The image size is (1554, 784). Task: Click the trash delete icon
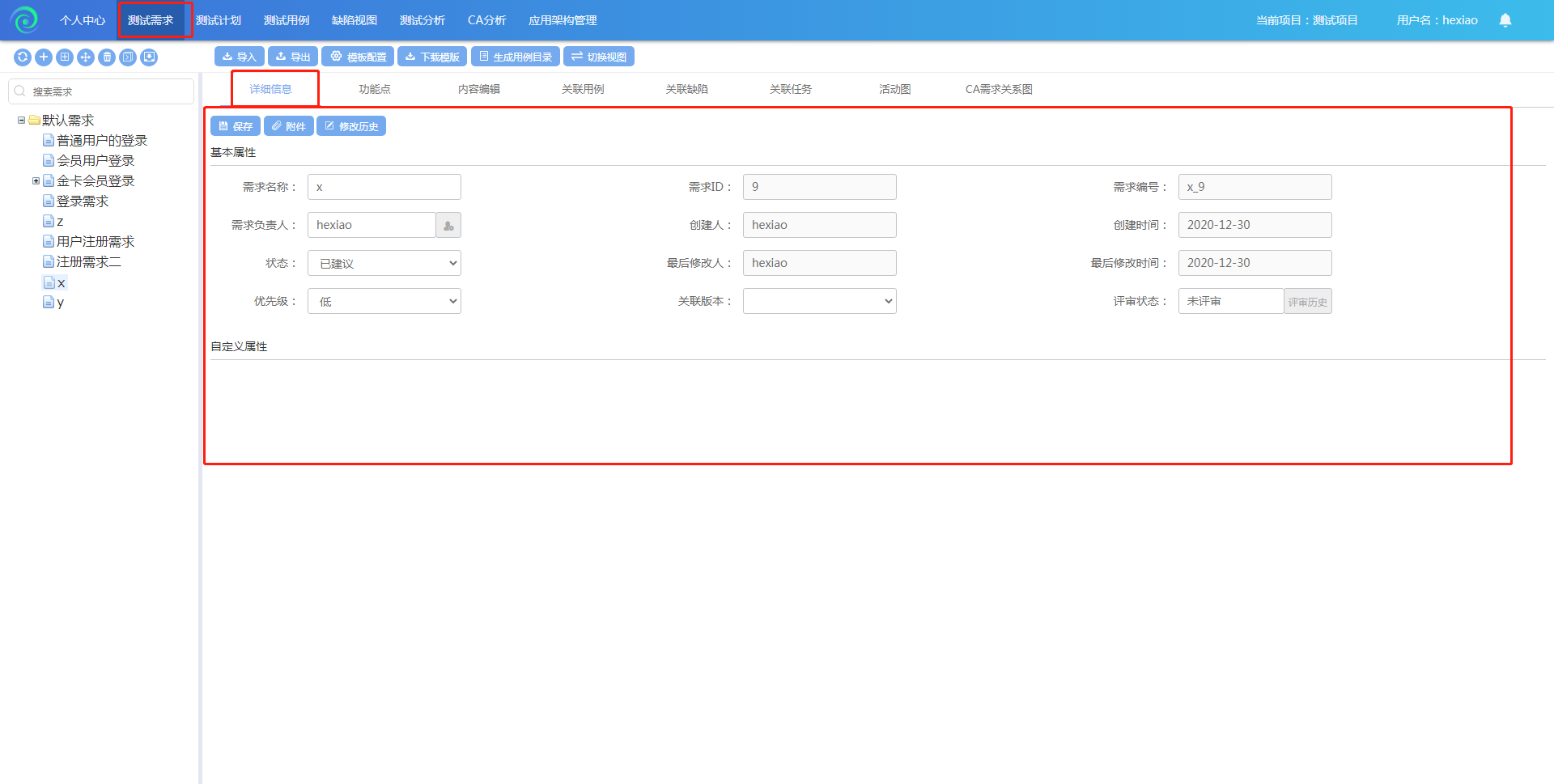pyautogui.click(x=107, y=57)
